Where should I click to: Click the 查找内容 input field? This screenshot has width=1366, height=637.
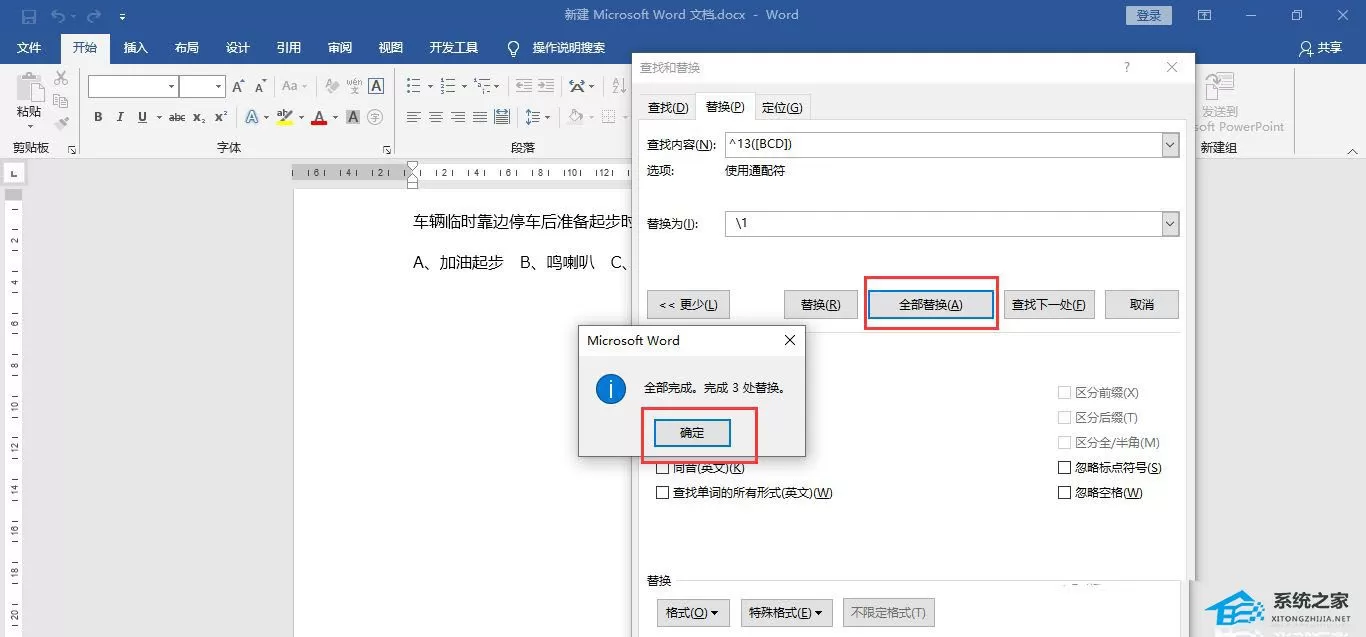click(944, 145)
